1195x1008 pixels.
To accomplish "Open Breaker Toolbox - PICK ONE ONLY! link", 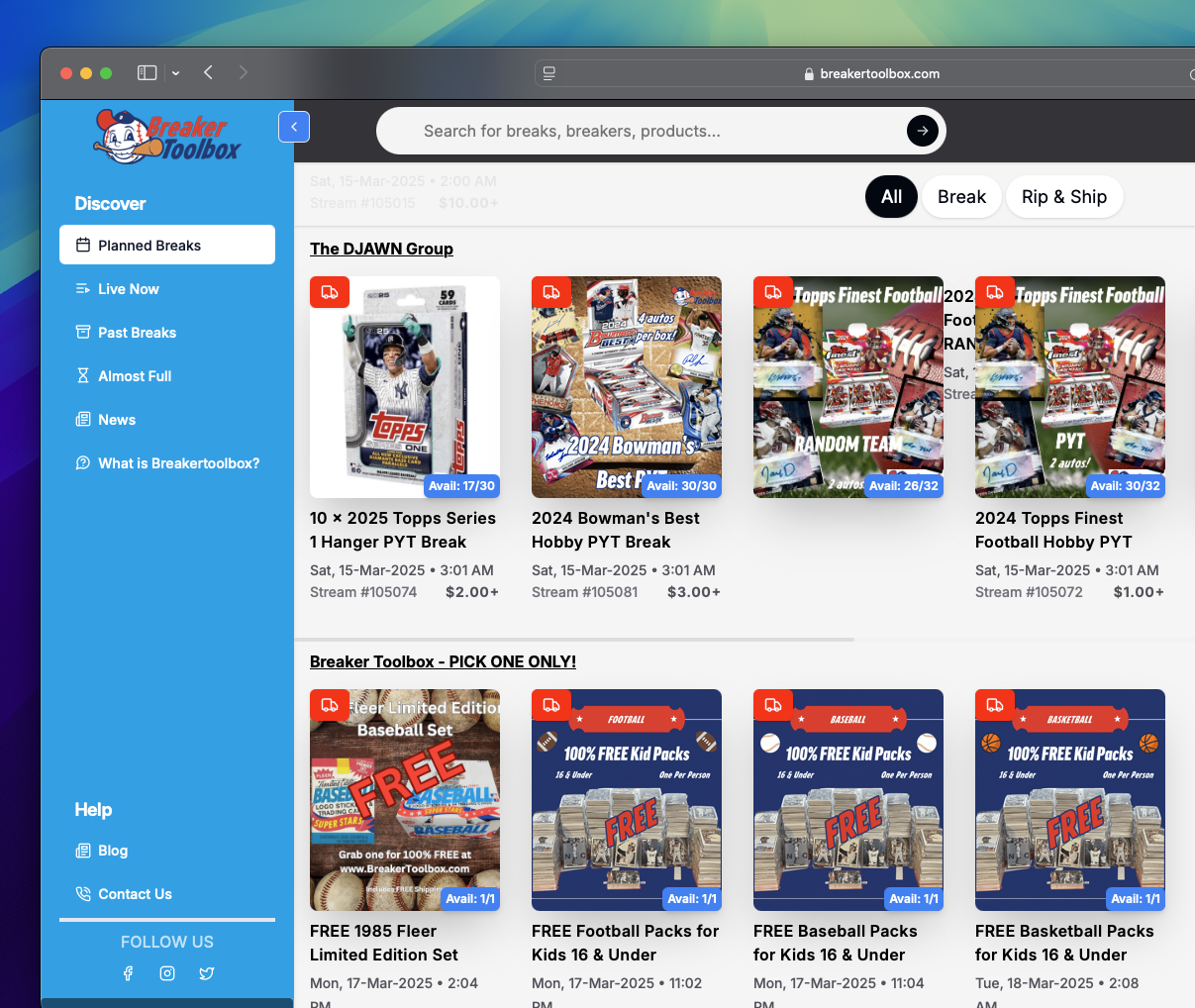I will [x=443, y=661].
